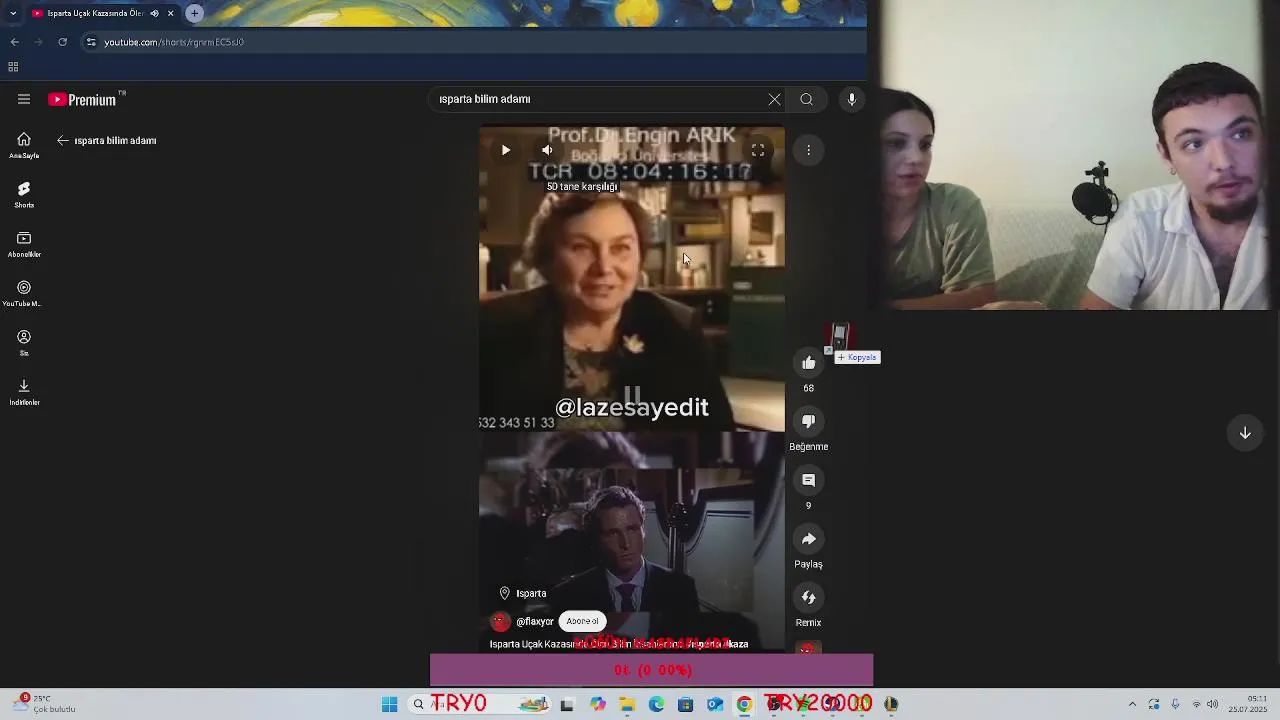Open the YouTube hamburger guide menu

[x=24, y=99]
